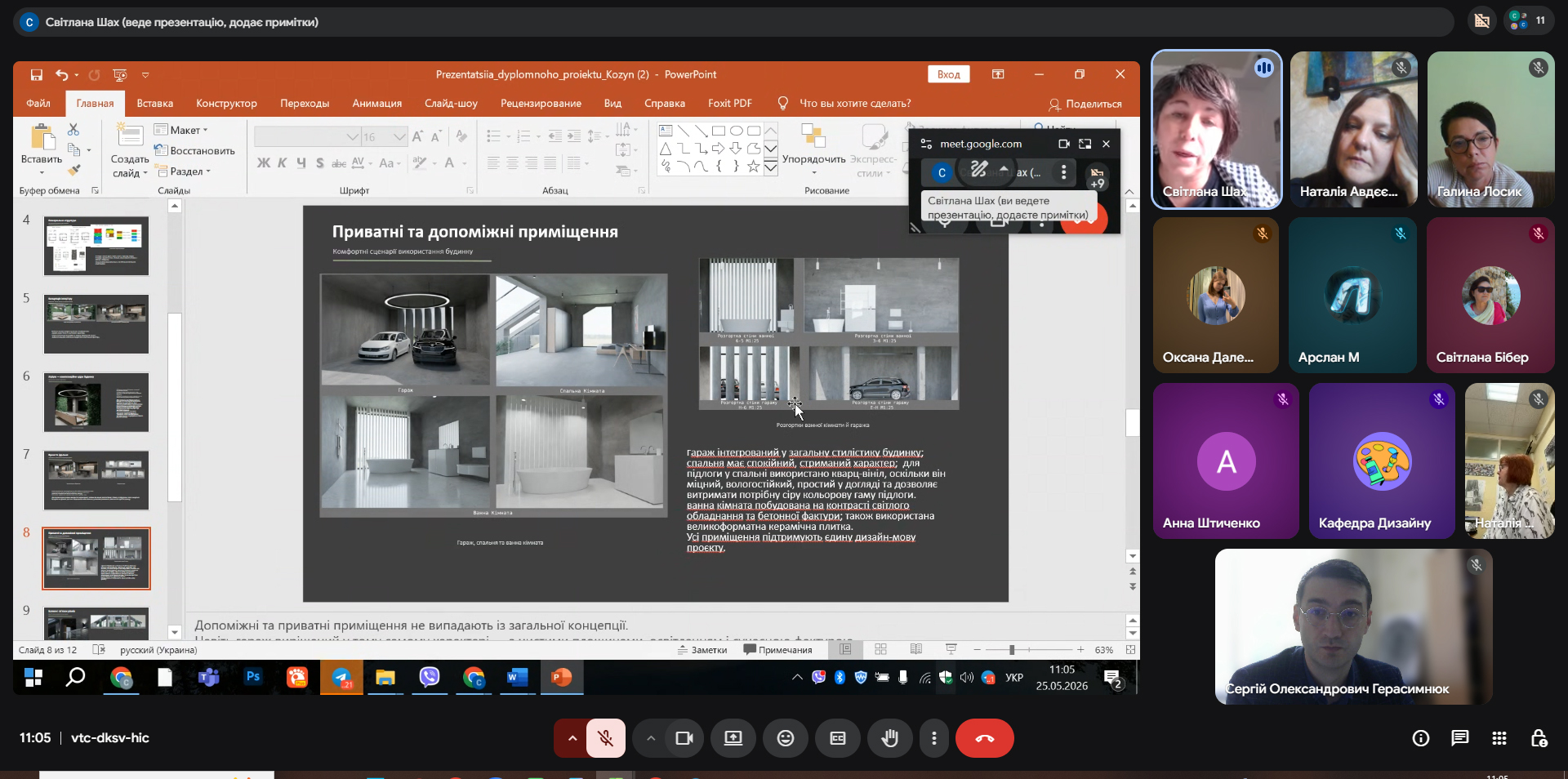Unmute the microphone in the Meet toolbar

(605, 738)
